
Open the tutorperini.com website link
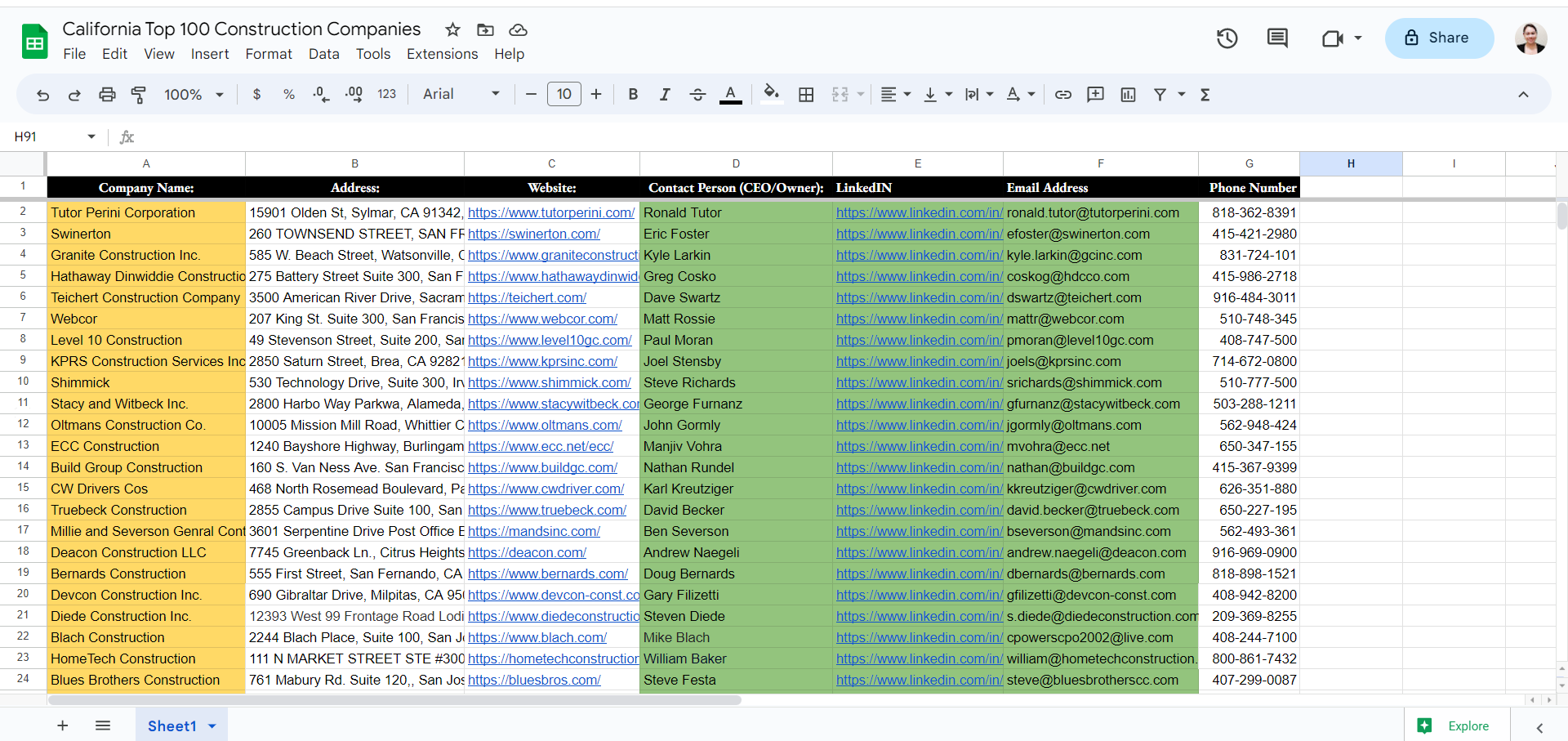[551, 212]
